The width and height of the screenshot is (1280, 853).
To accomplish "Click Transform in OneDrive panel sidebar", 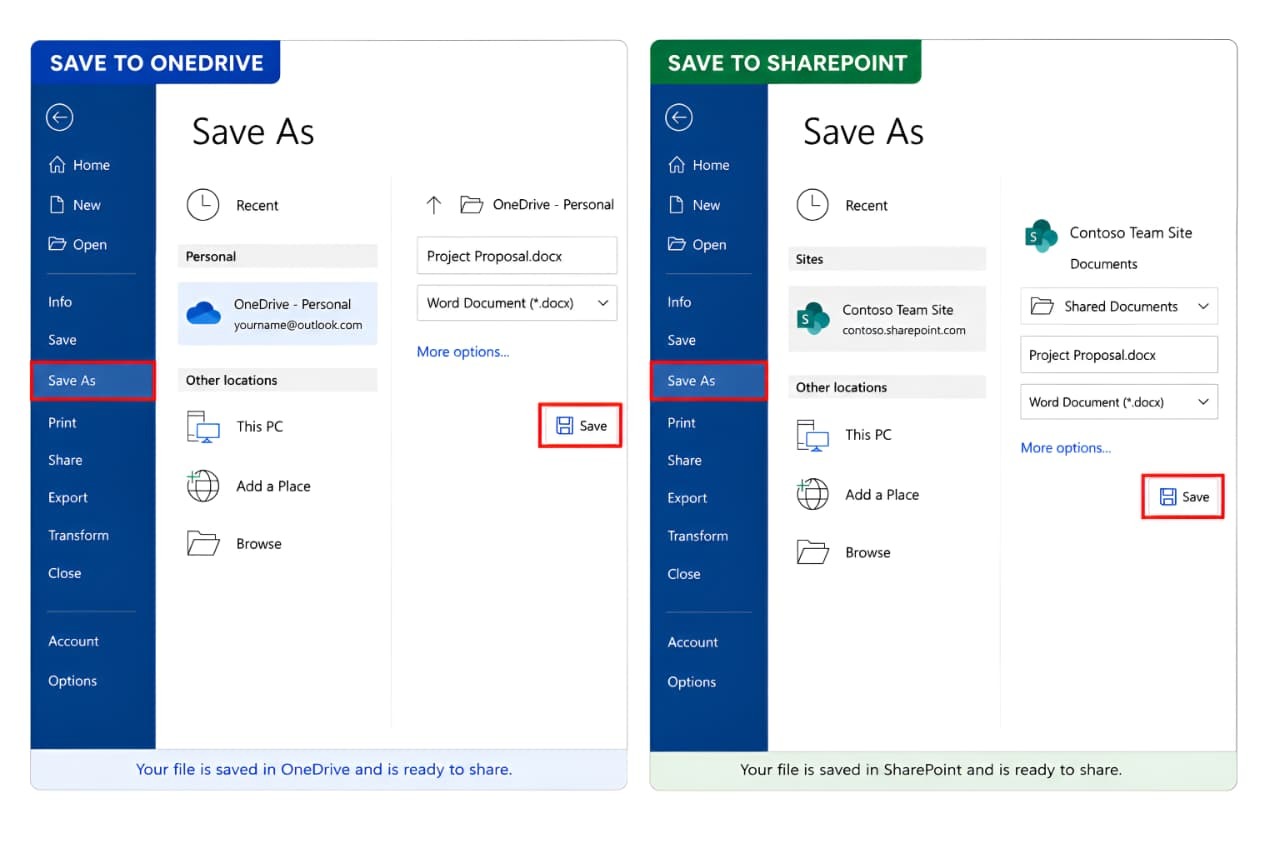I will (79, 535).
